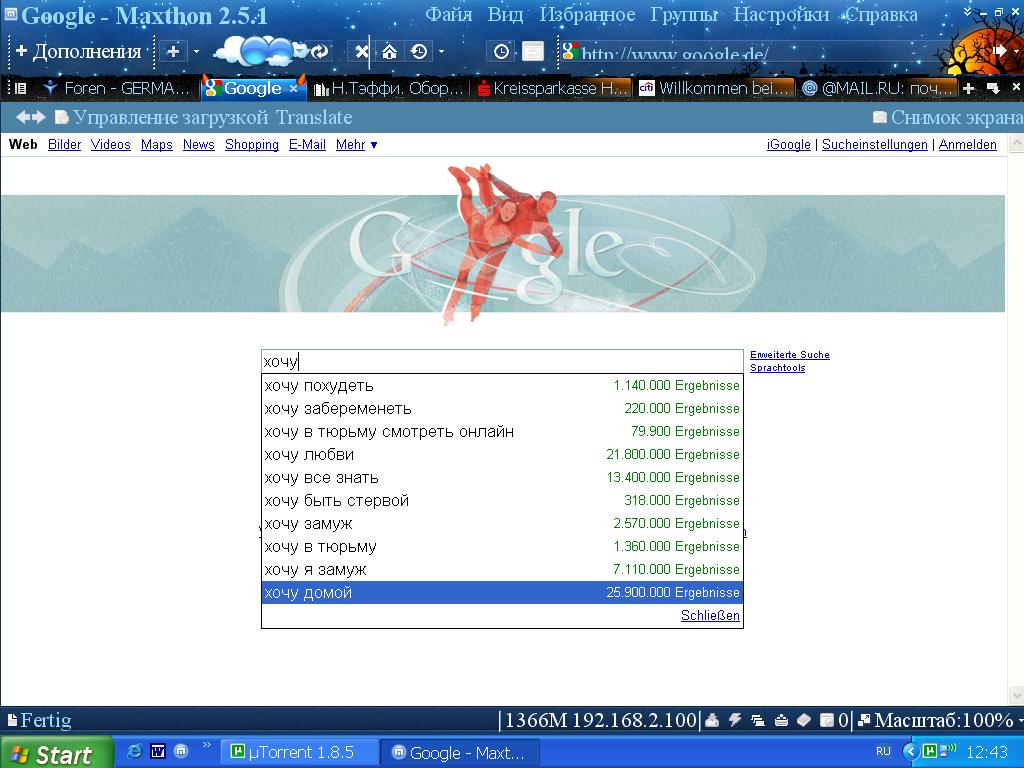
Task: Click the printer-like status bar icon
Action: click(x=781, y=720)
